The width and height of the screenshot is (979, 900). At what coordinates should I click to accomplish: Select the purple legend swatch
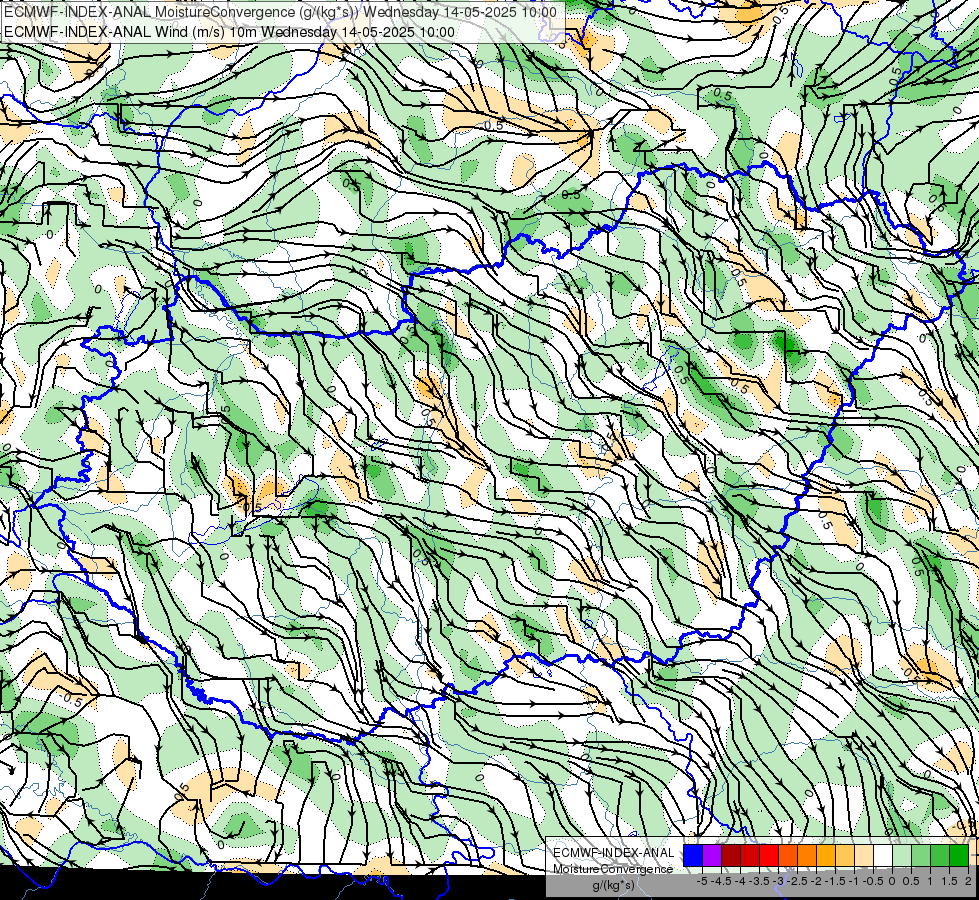712,855
